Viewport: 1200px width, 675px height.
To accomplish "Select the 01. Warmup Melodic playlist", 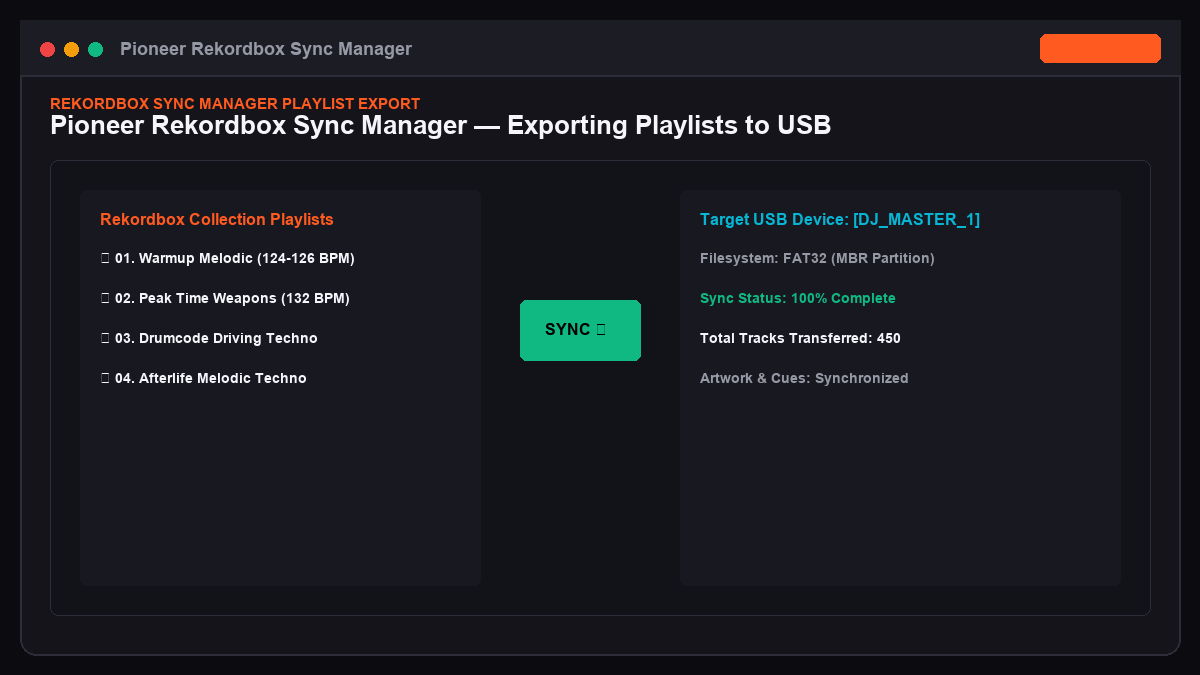I will click(228, 259).
